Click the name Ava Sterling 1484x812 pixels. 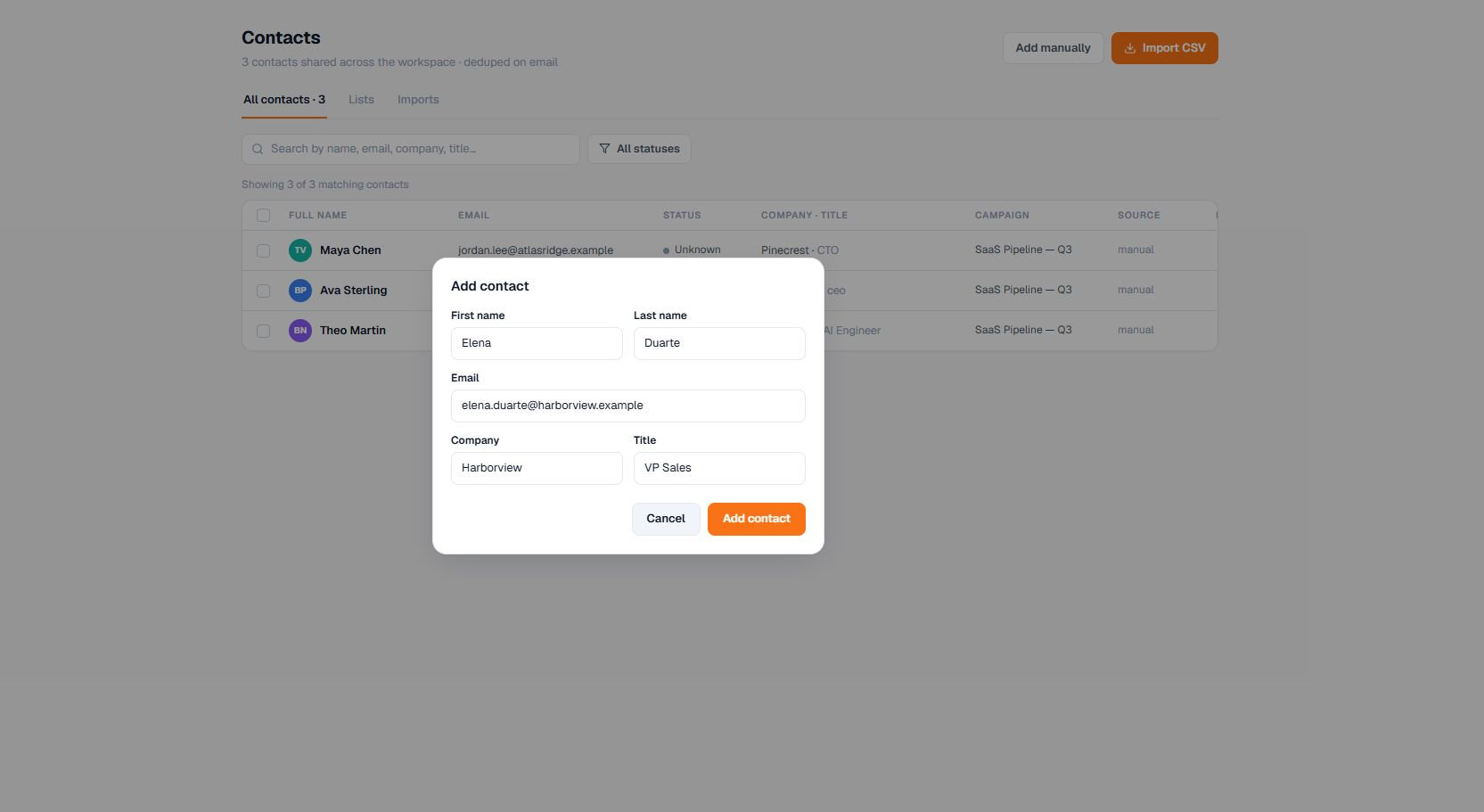pyautogui.click(x=353, y=291)
